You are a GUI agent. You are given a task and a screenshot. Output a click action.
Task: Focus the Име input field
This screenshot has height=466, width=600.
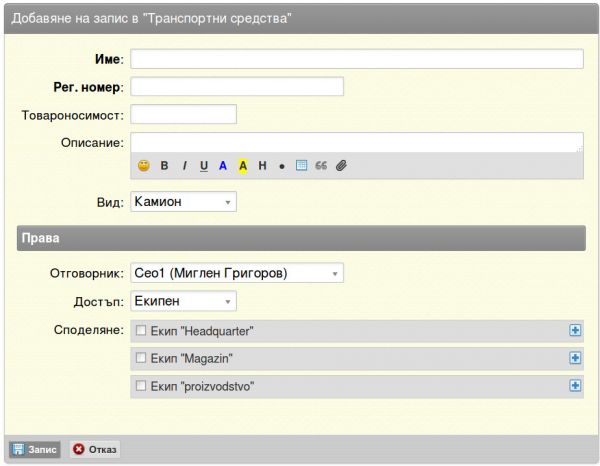point(357,59)
